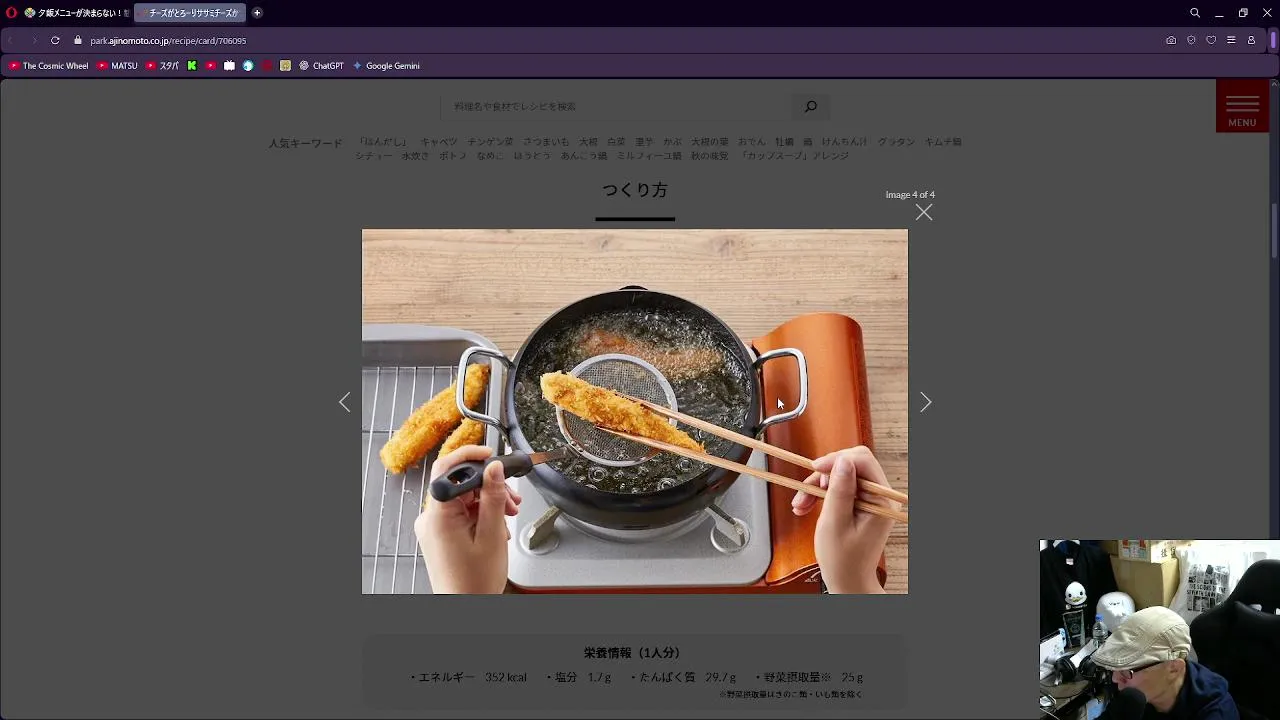The width and height of the screenshot is (1280, 720).
Task: Click the 秋の味覚 keyword link
Action: point(710,156)
